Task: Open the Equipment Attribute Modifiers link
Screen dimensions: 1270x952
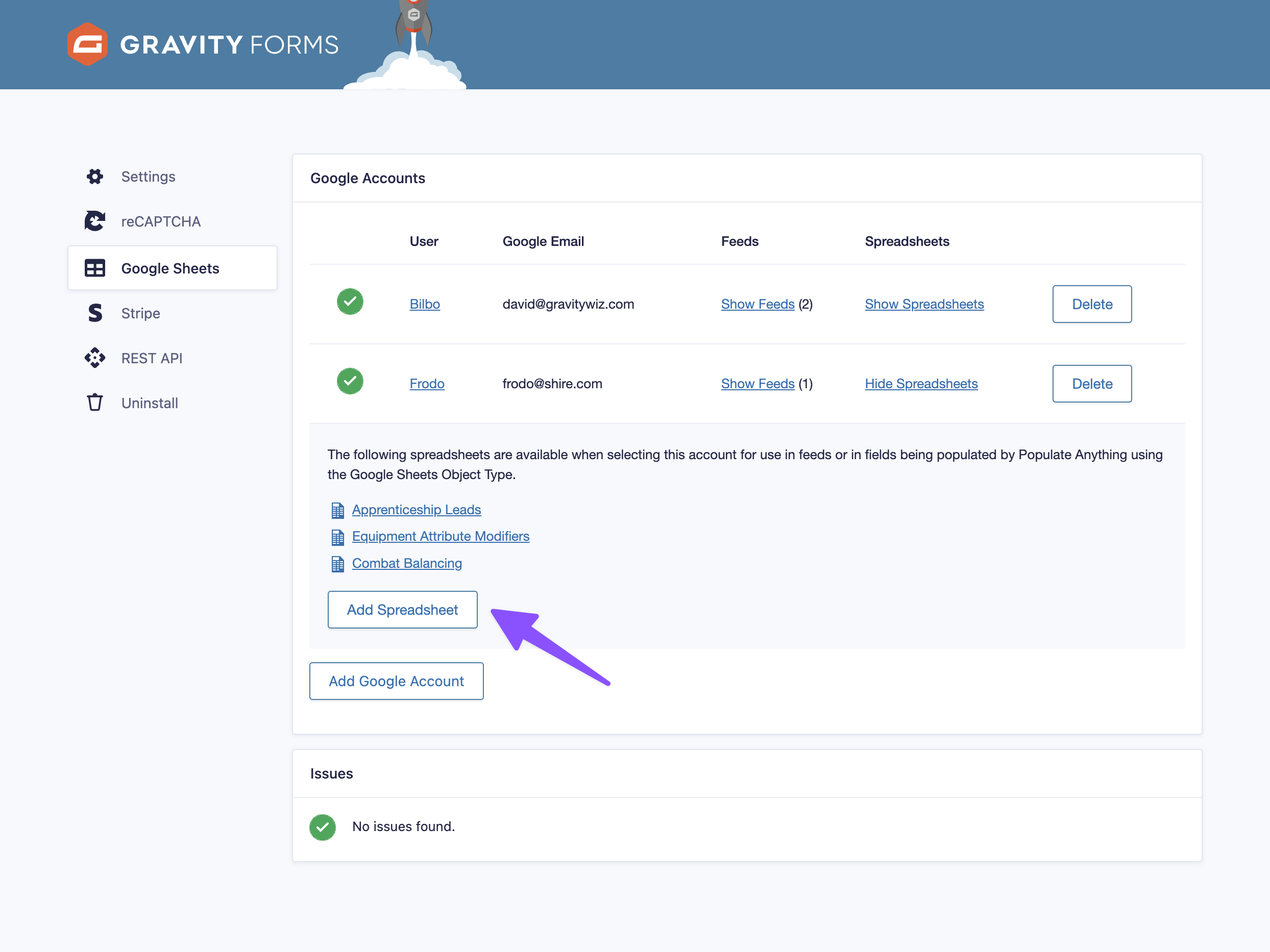Action: 441,536
